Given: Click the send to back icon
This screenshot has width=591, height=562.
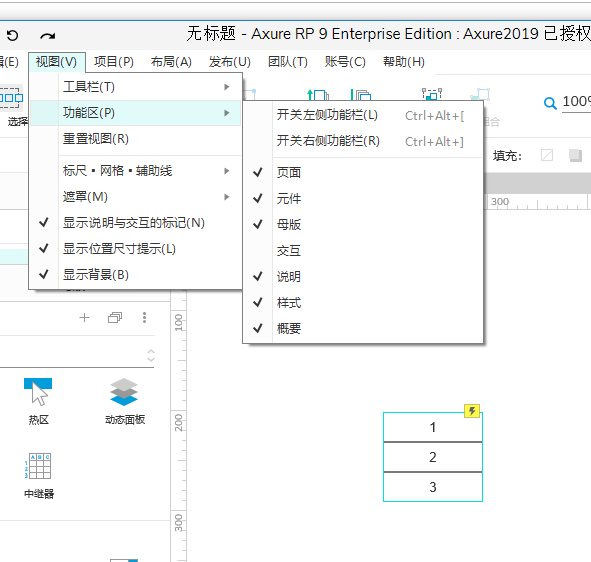Looking at the screenshot, I should 361,95.
